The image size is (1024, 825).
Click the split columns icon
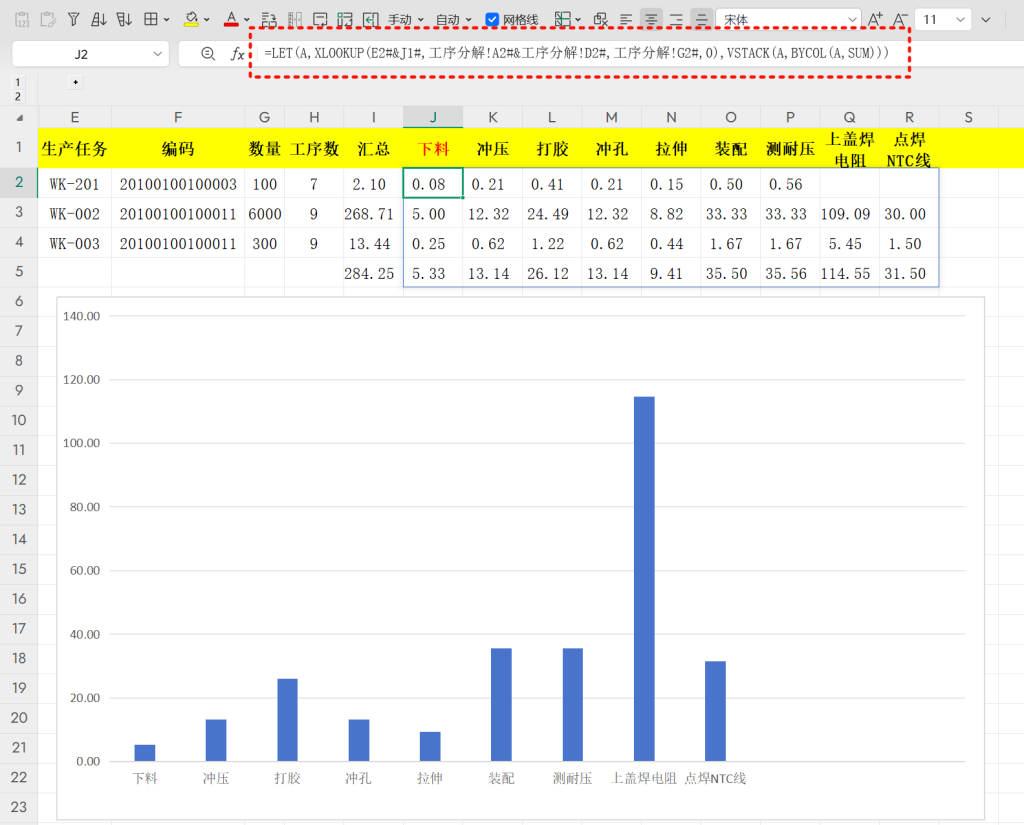pyautogui.click(x=295, y=20)
